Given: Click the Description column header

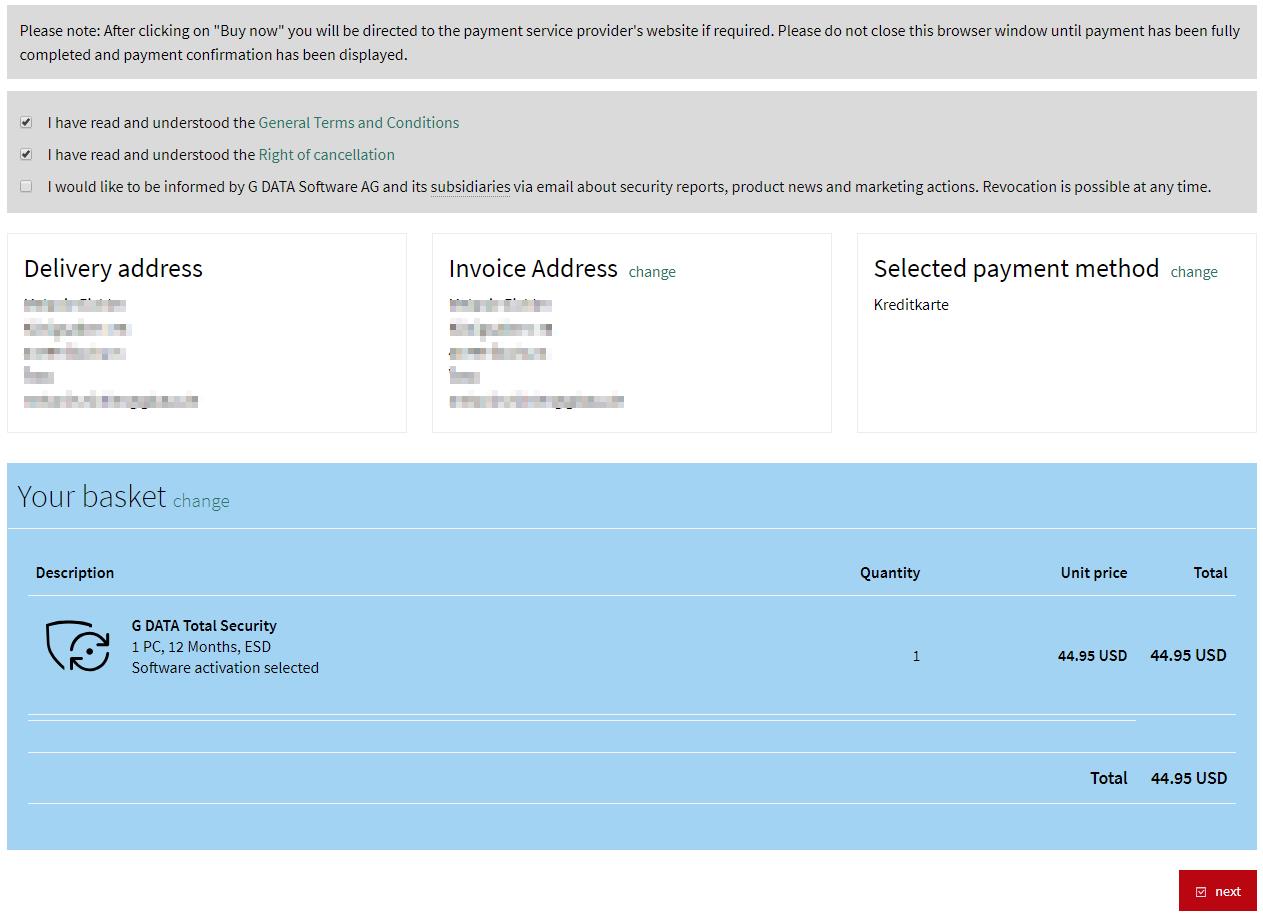Looking at the screenshot, I should click(x=75, y=572).
